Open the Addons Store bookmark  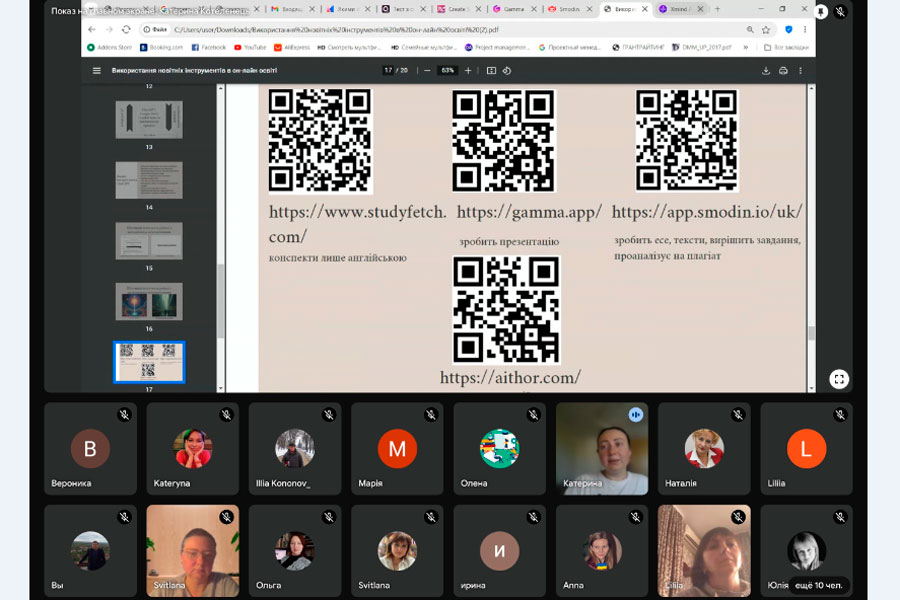point(110,48)
